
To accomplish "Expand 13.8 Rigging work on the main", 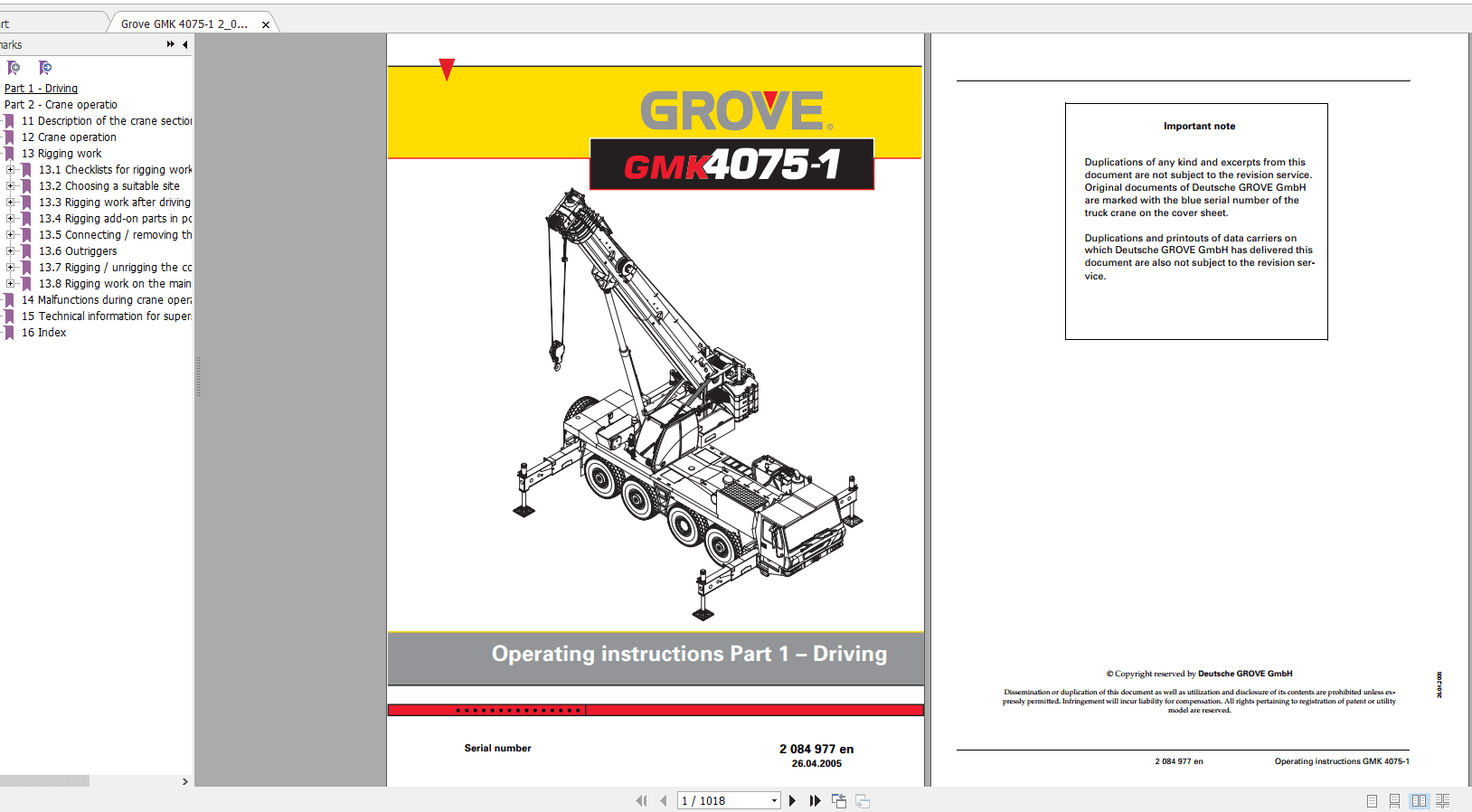I will pyautogui.click(x=10, y=284).
